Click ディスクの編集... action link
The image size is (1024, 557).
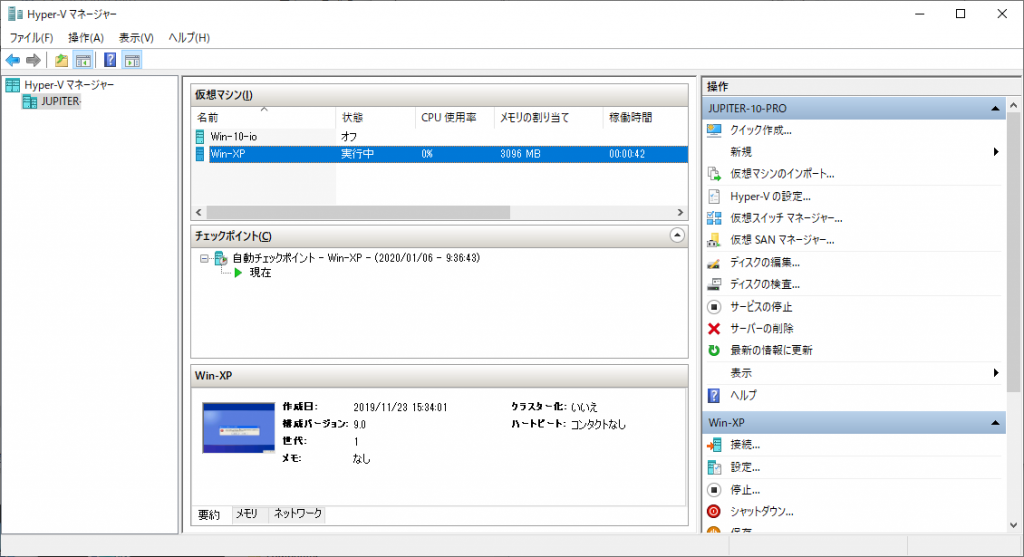[x=765, y=263]
